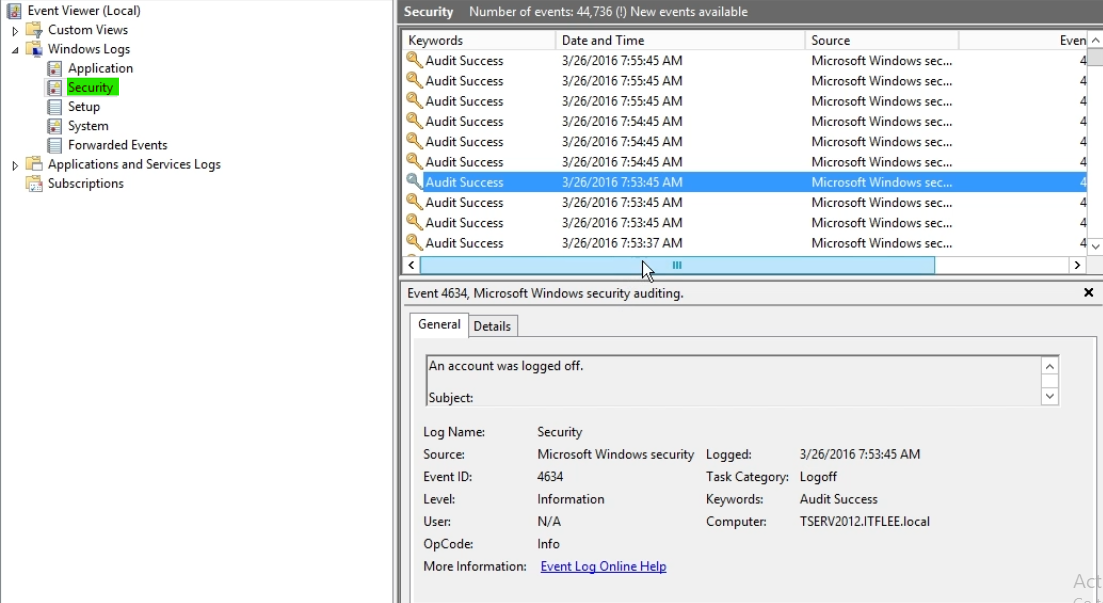Click the Application log icon

click(x=55, y=68)
